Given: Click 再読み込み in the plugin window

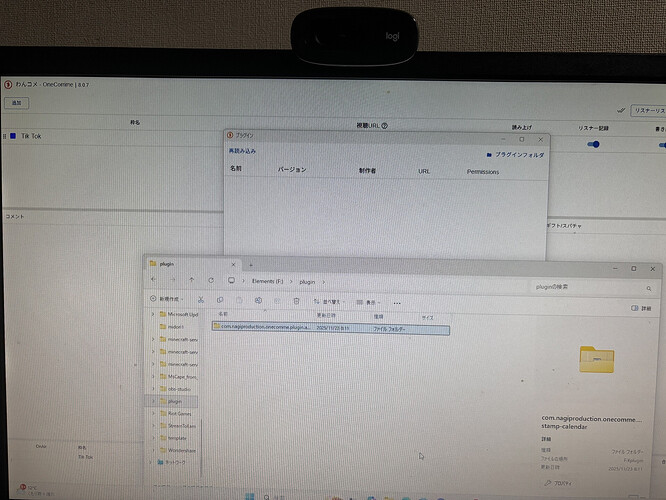Looking at the screenshot, I should [x=242, y=151].
